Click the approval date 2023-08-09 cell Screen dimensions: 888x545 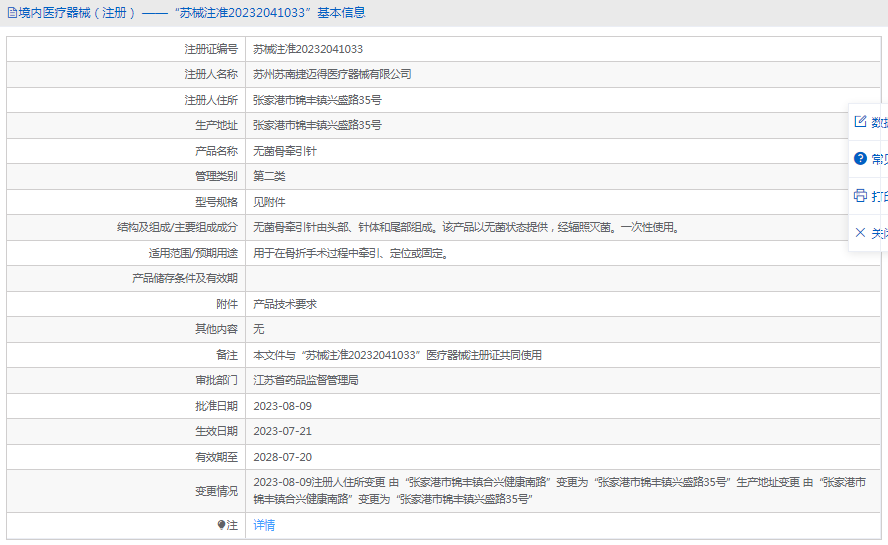coord(282,406)
